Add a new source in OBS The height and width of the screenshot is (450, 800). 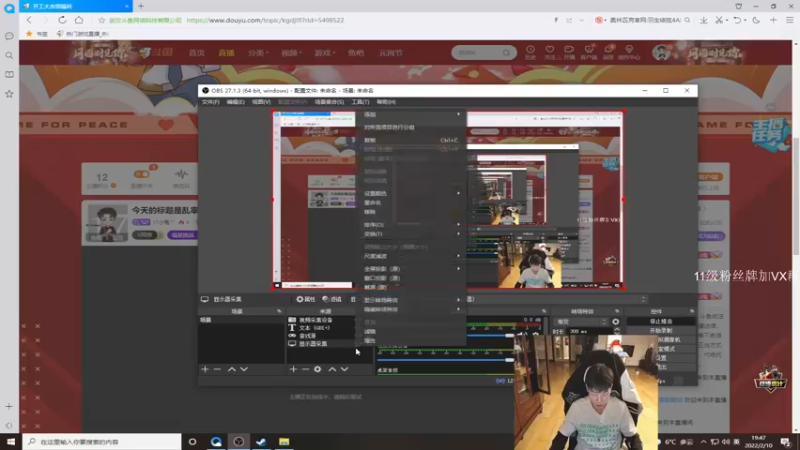[293, 369]
